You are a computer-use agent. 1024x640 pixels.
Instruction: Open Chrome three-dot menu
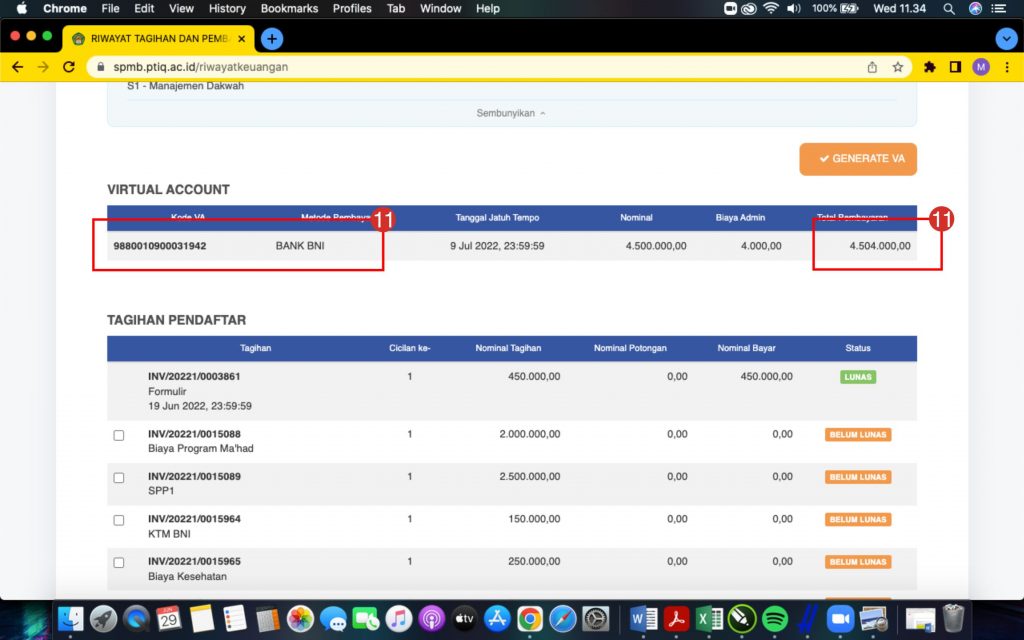pos(1007,67)
